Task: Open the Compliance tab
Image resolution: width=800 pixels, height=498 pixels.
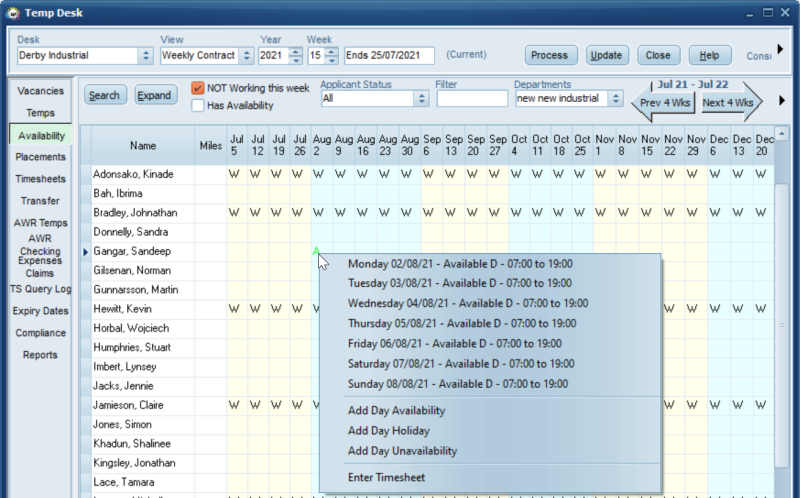Action: (x=40, y=333)
